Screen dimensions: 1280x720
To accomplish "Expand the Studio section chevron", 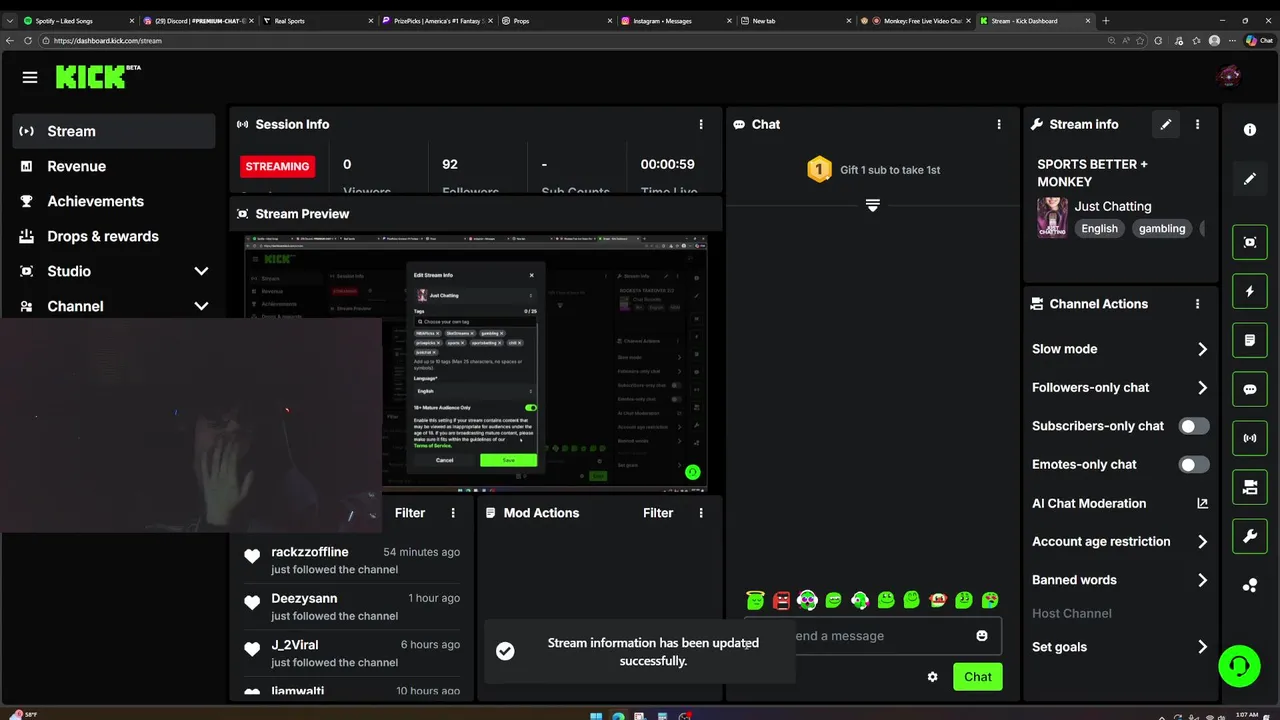I will [201, 271].
